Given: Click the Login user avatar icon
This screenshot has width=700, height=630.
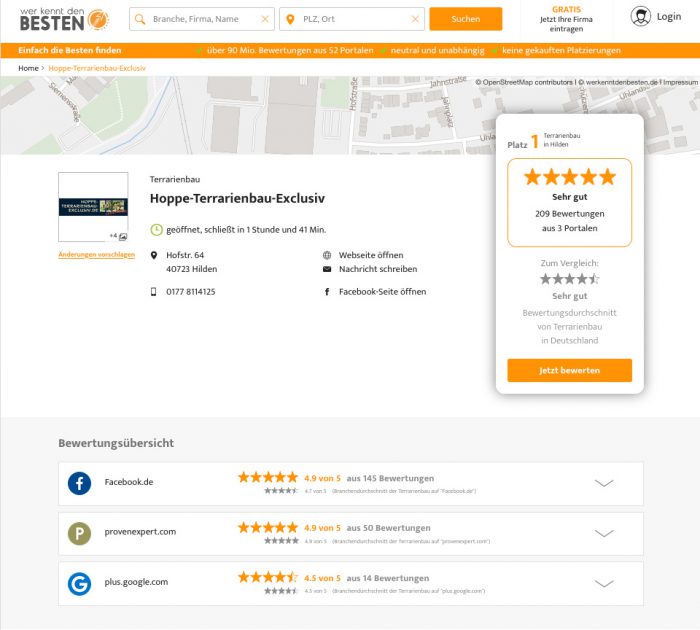Looking at the screenshot, I should 641,17.
